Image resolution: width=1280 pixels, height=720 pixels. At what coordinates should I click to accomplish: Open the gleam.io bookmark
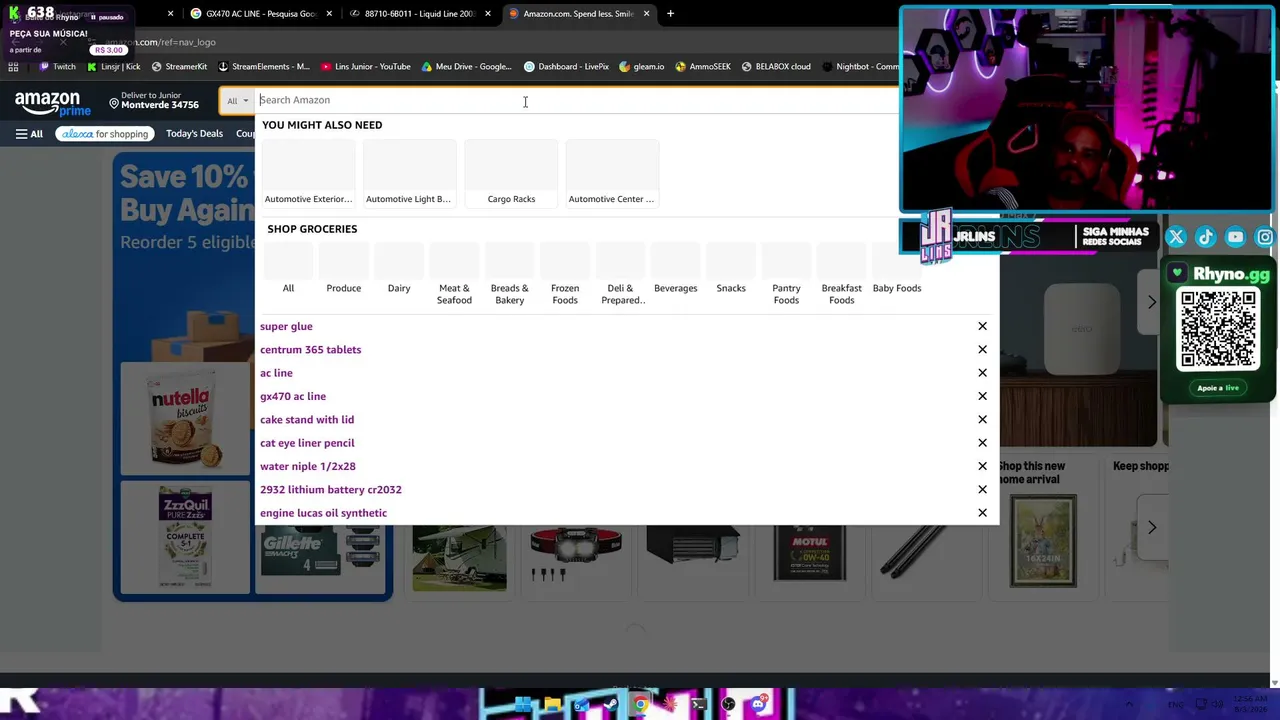tap(642, 67)
